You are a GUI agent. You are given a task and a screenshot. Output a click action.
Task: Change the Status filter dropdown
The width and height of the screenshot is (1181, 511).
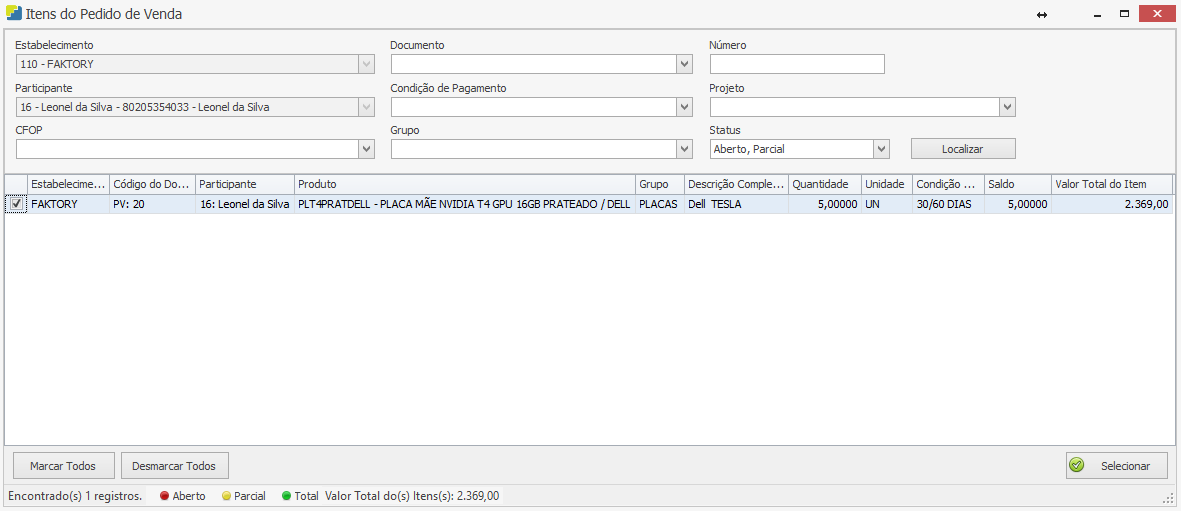tap(881, 149)
